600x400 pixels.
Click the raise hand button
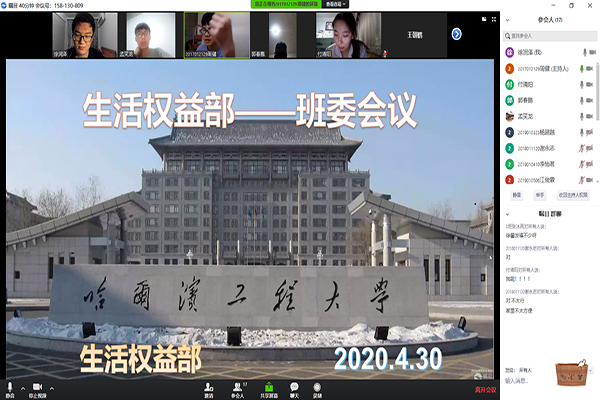click(x=539, y=195)
